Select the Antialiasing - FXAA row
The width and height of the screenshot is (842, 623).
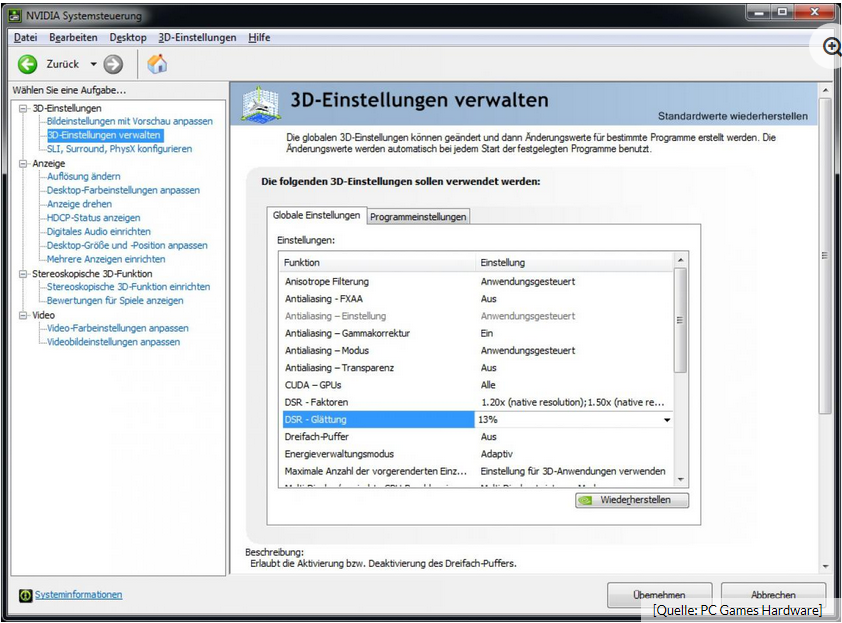point(477,299)
